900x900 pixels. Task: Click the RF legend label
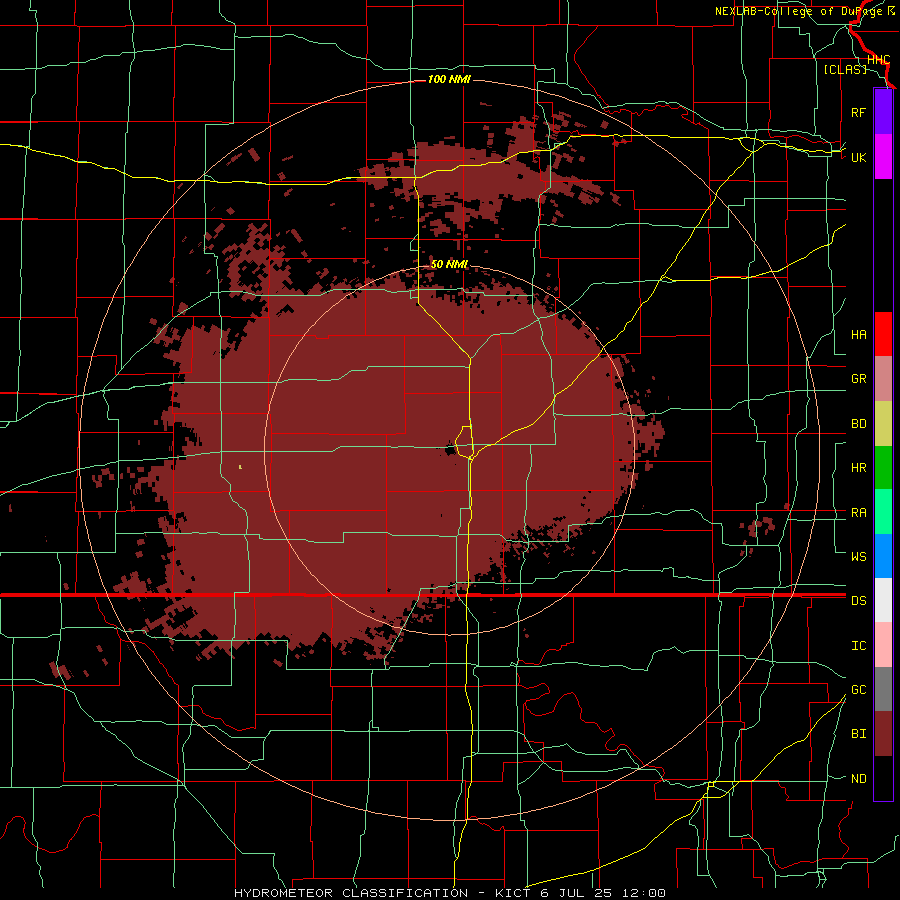[x=858, y=112]
